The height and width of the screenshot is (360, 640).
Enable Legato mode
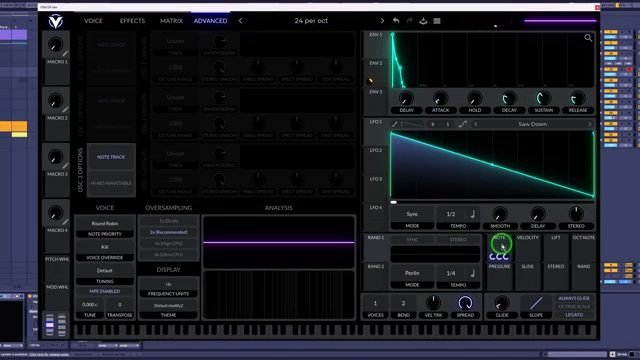pyautogui.click(x=574, y=315)
